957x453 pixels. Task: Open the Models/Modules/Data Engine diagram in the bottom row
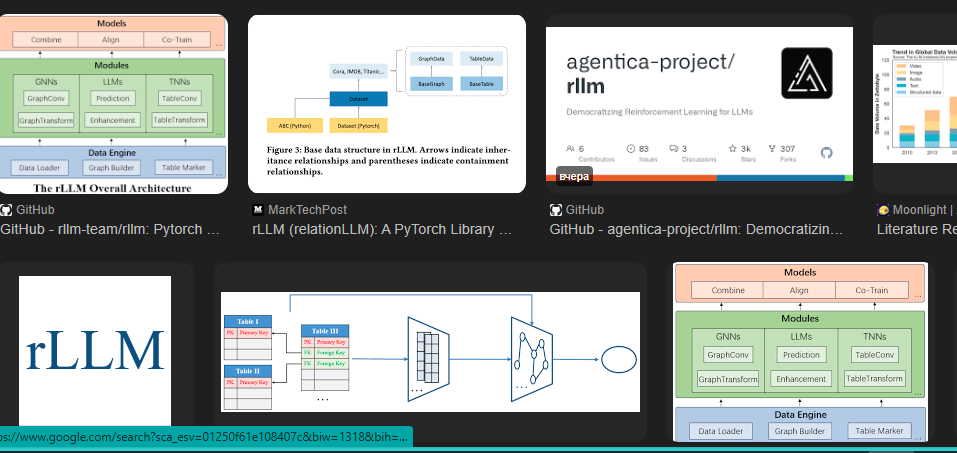click(x=800, y=352)
